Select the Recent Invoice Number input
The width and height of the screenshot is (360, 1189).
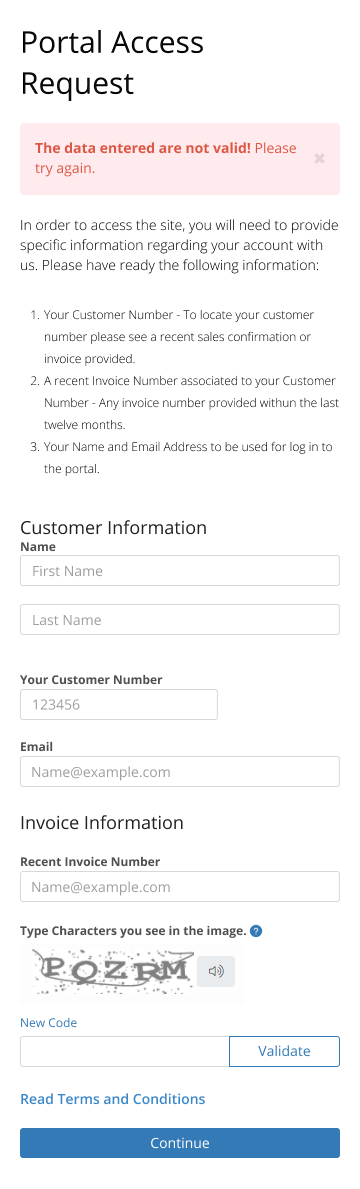[x=180, y=886]
